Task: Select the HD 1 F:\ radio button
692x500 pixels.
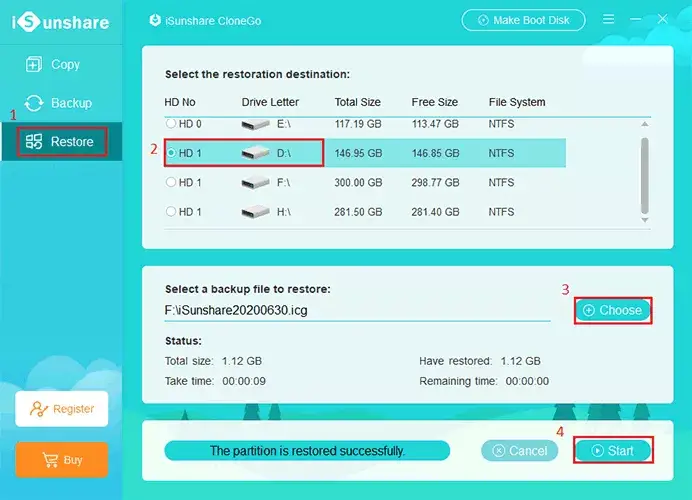Action: click(171, 182)
